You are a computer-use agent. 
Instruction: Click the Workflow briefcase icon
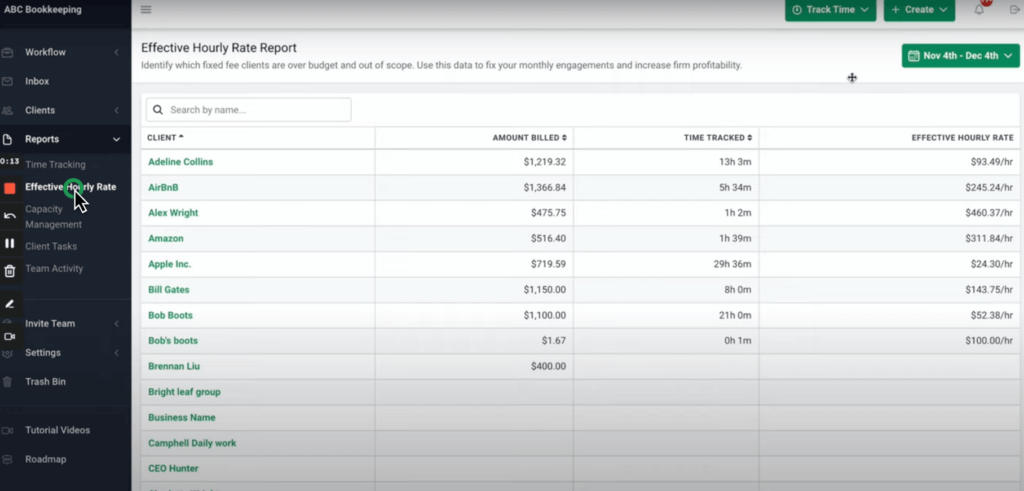tap(8, 52)
